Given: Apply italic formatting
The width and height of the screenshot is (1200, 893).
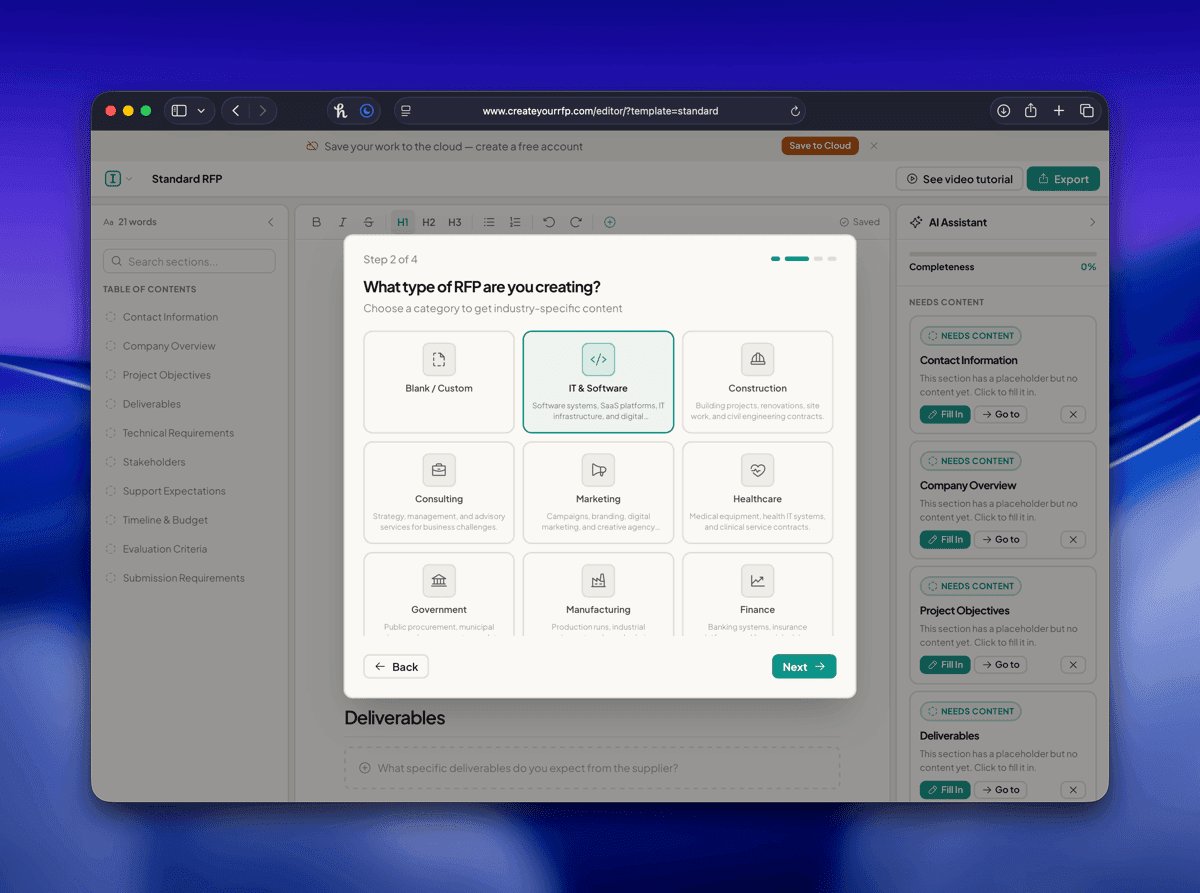Looking at the screenshot, I should tap(342, 221).
